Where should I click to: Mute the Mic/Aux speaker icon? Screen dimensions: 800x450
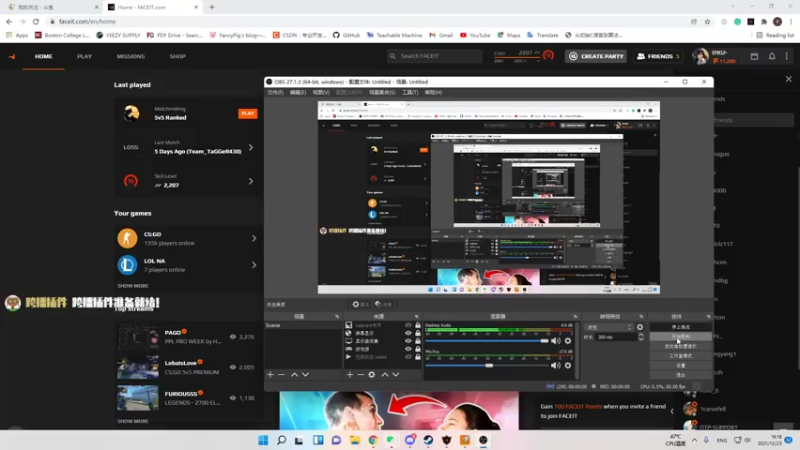coord(556,365)
